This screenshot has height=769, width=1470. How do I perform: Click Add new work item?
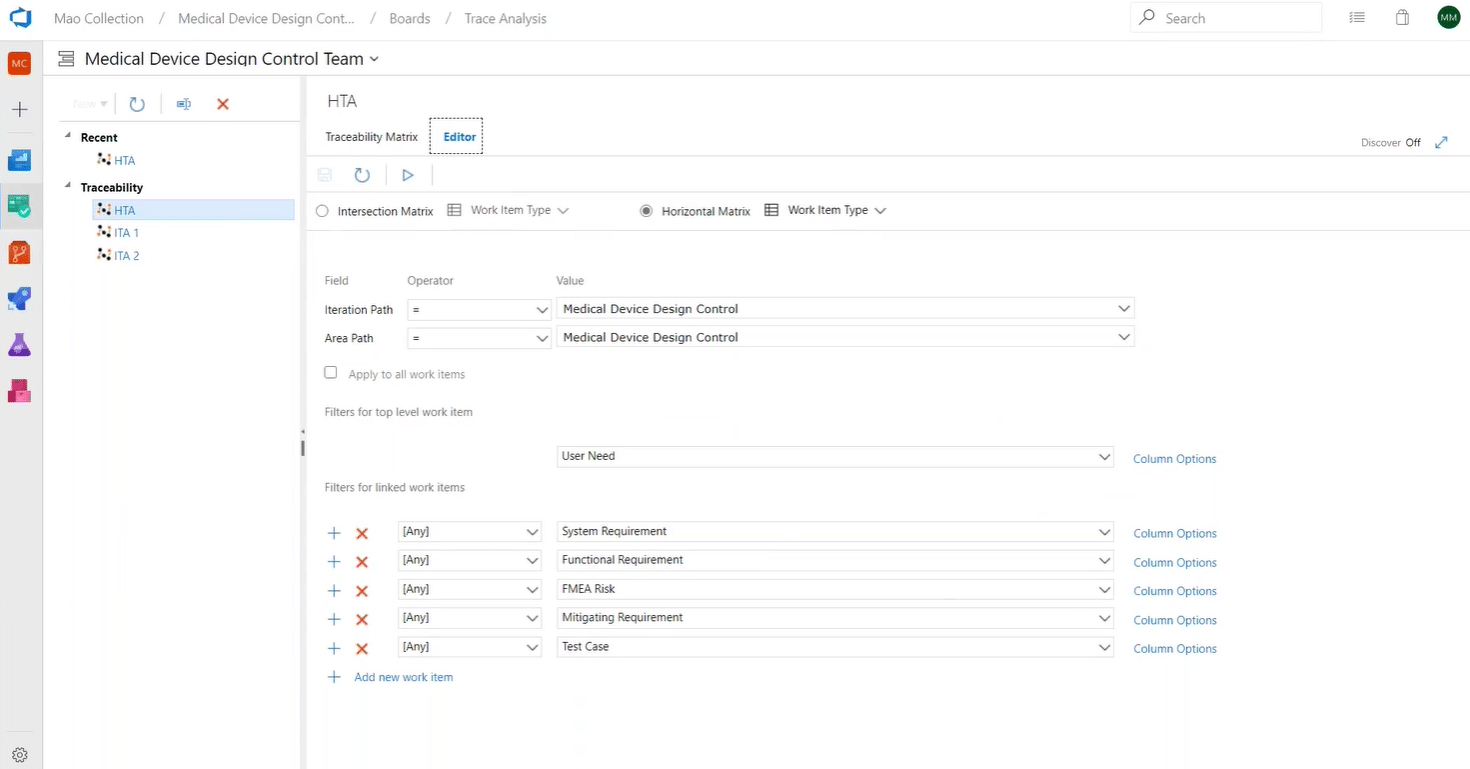coord(403,677)
